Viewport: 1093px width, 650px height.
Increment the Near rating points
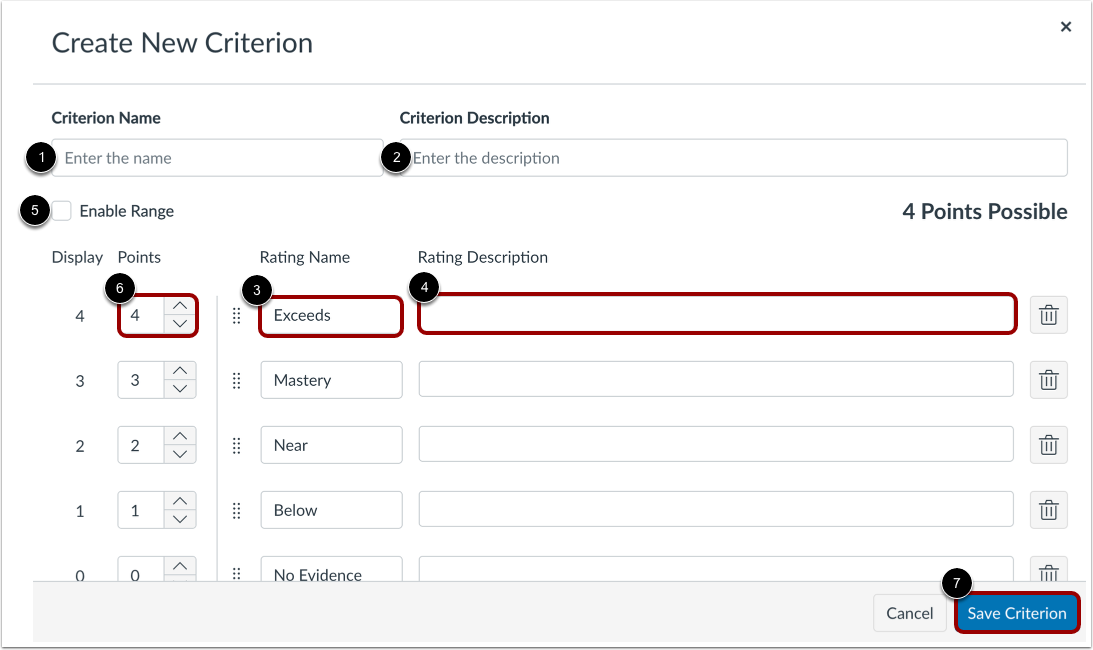pyautogui.click(x=179, y=436)
